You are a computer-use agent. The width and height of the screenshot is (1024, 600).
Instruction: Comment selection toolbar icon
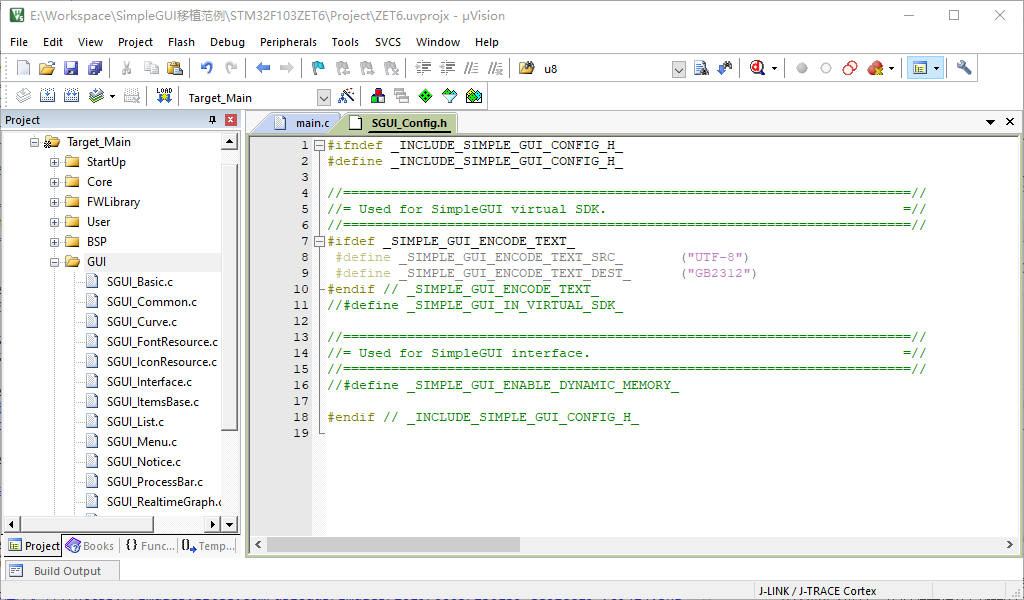pos(472,68)
